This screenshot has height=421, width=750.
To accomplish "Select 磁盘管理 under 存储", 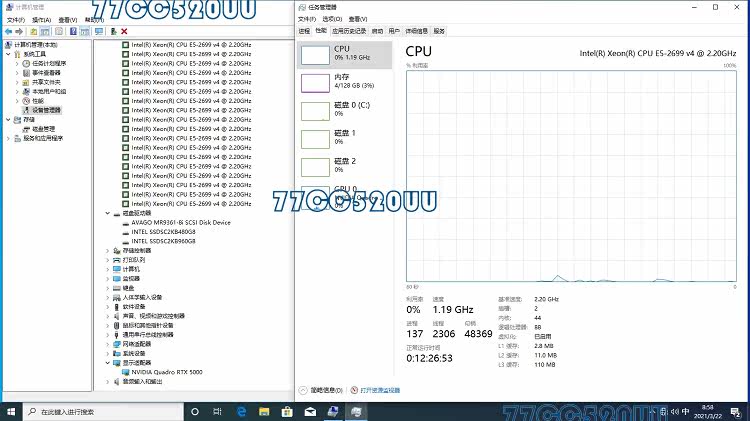I will pyautogui.click(x=43, y=129).
